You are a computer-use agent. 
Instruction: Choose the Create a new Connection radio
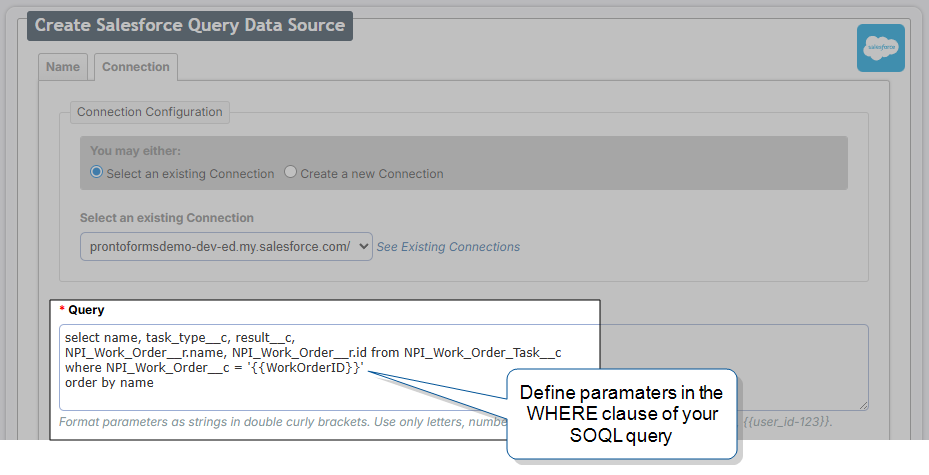tap(291, 173)
